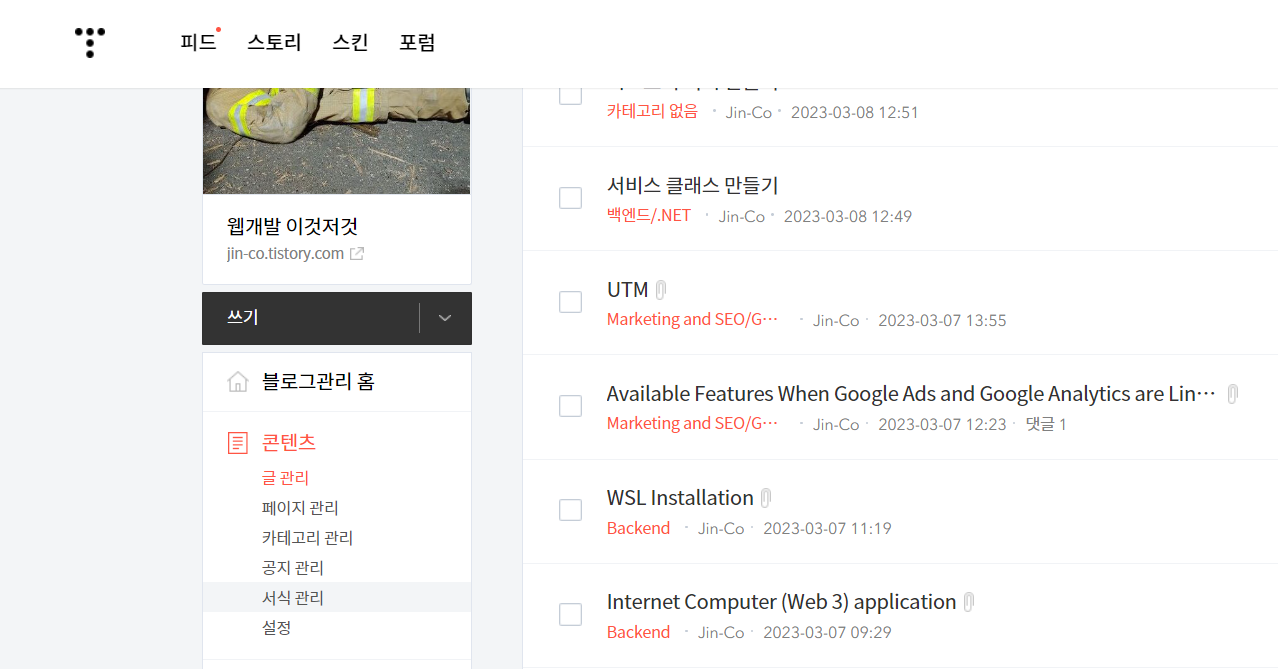Open 카테고리 관리 in sidebar
The width and height of the screenshot is (1278, 669).
307,538
